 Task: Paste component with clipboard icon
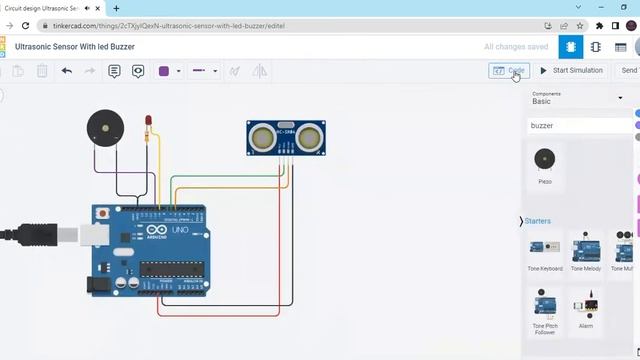coord(18,71)
